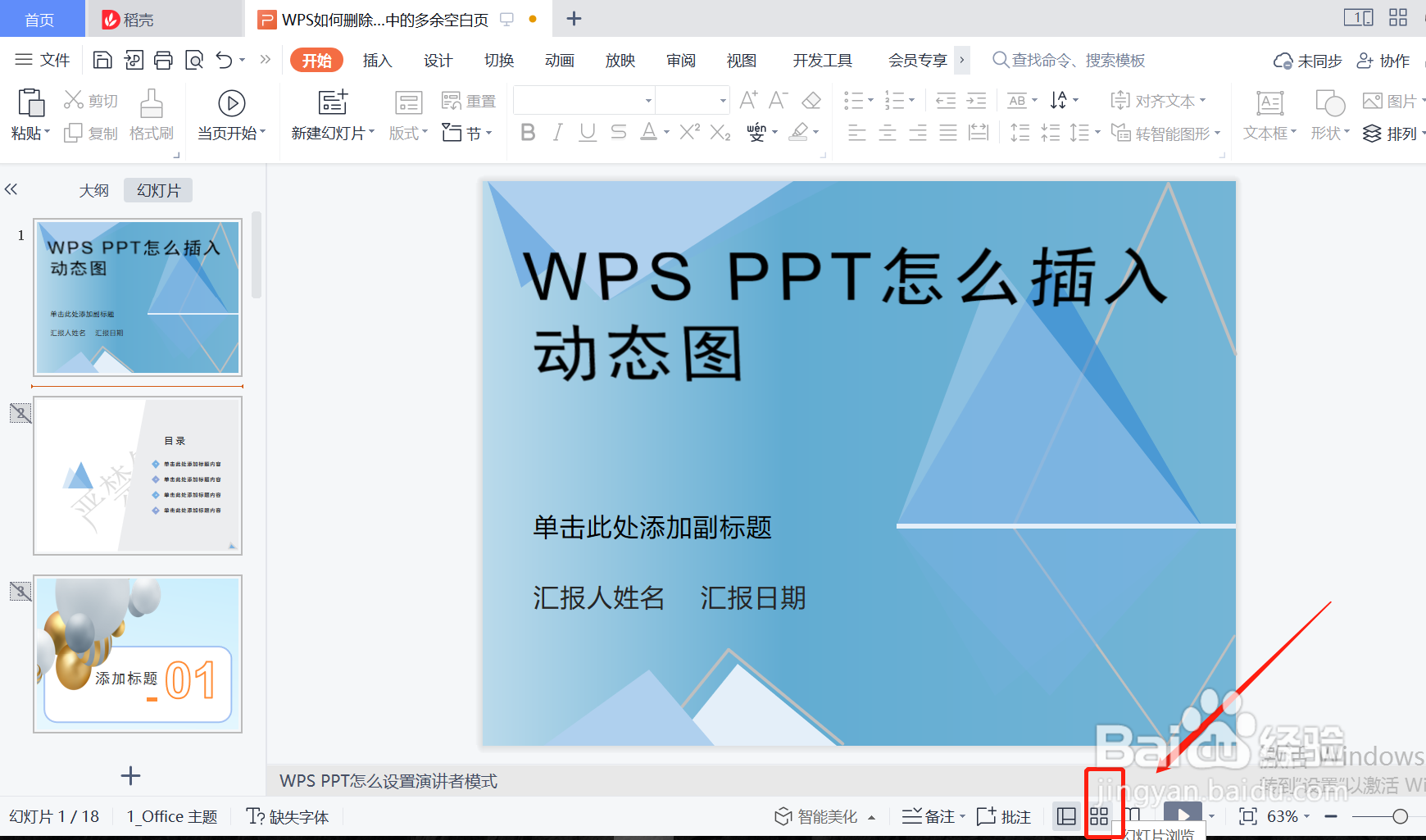Open the text highlight color picker

[815, 132]
